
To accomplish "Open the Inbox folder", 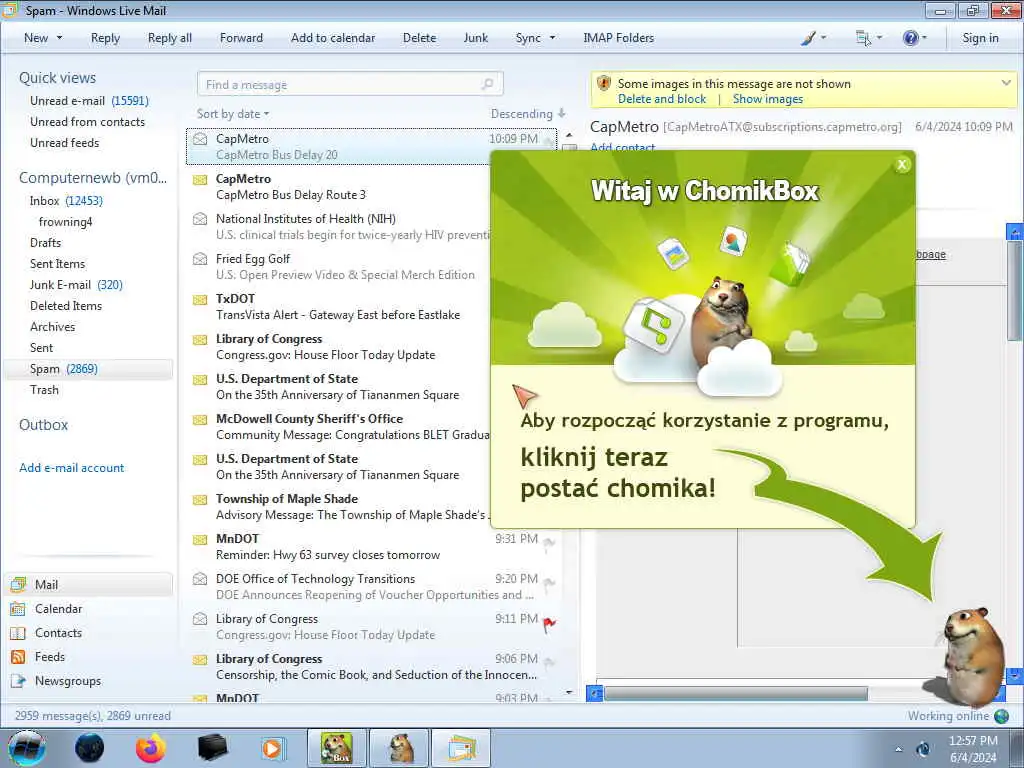I will pyautogui.click(x=65, y=200).
